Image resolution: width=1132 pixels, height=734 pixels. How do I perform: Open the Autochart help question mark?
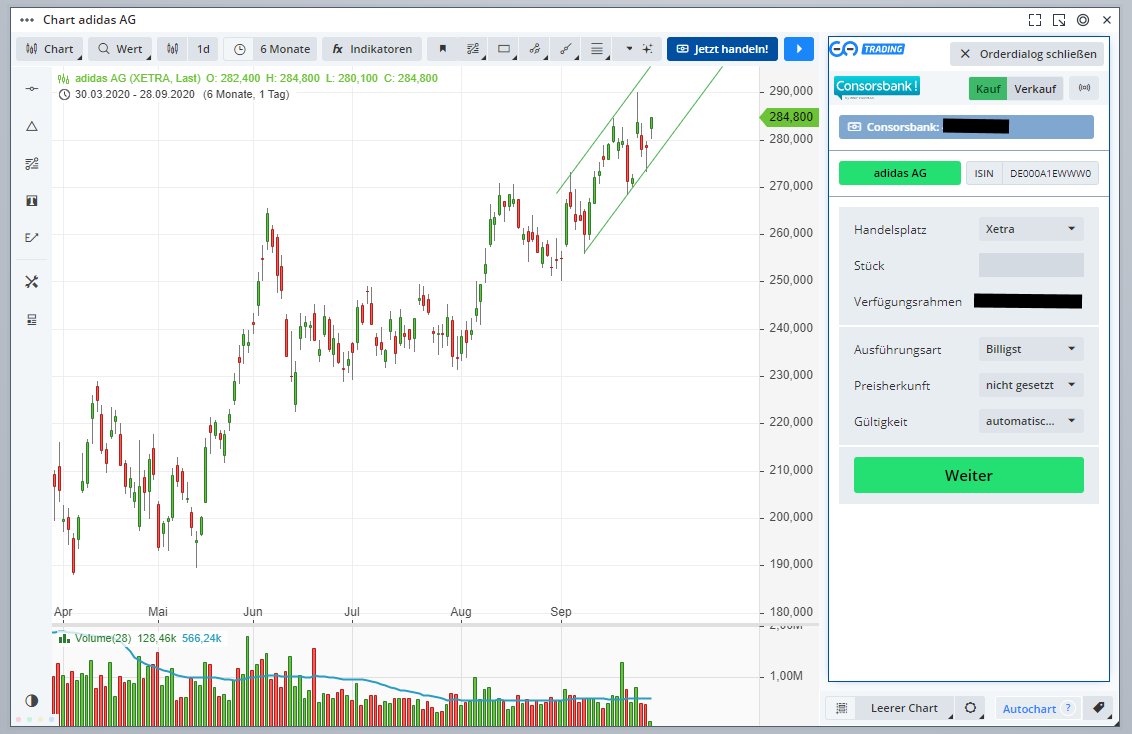coord(1068,708)
